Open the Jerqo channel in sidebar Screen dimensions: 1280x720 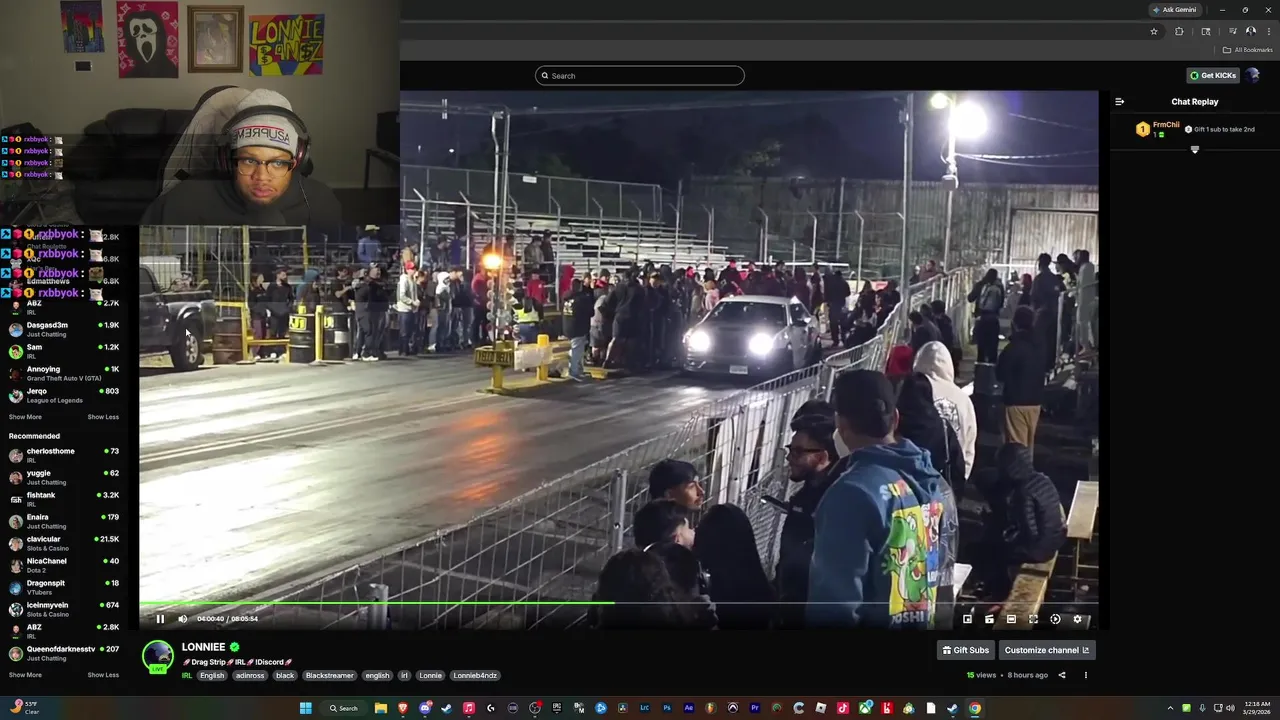[65, 395]
